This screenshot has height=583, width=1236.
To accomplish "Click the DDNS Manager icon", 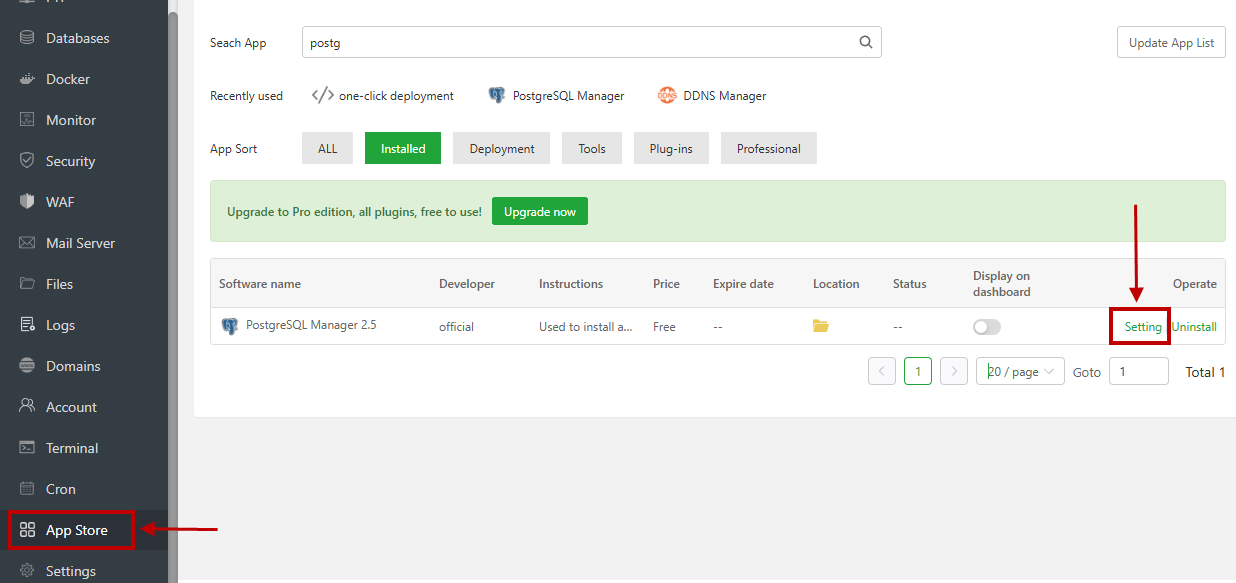I will point(667,96).
